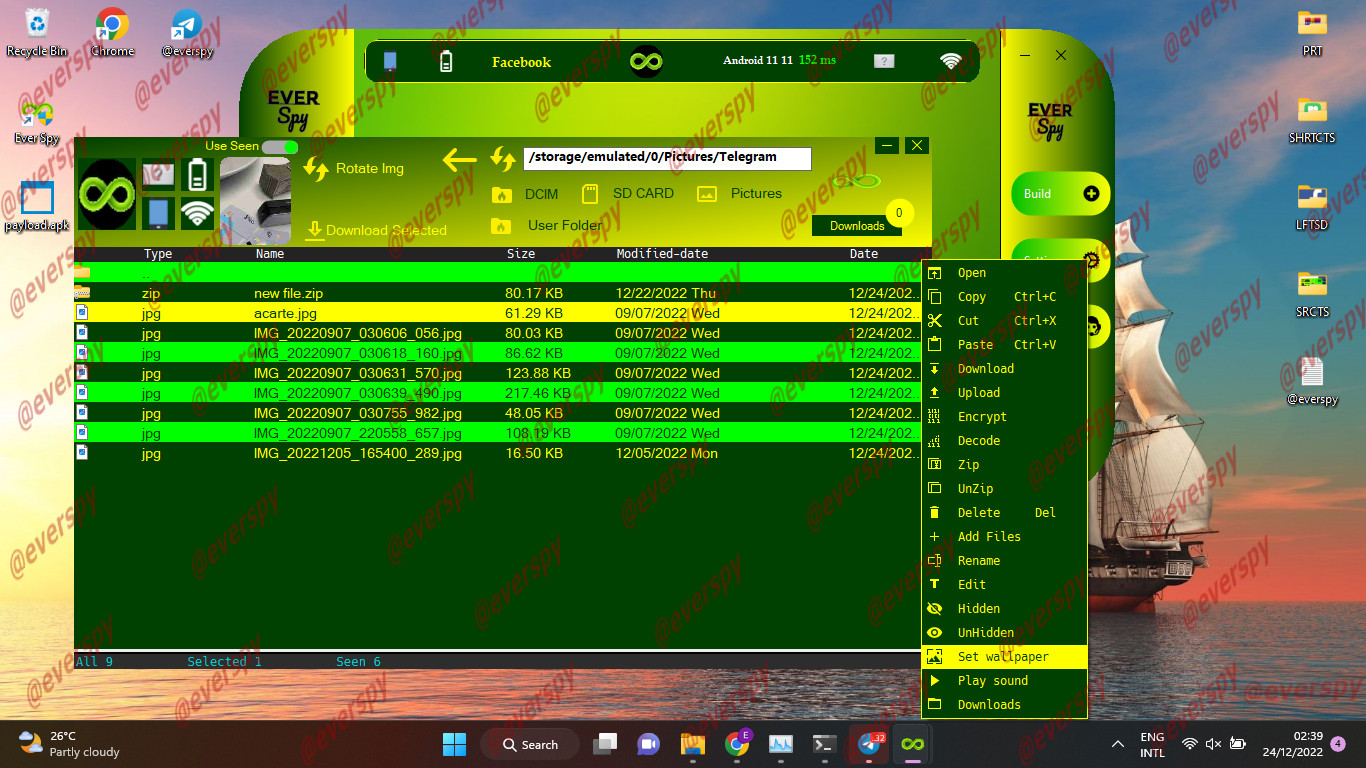Select Zip in the context menu

click(x=1004, y=465)
